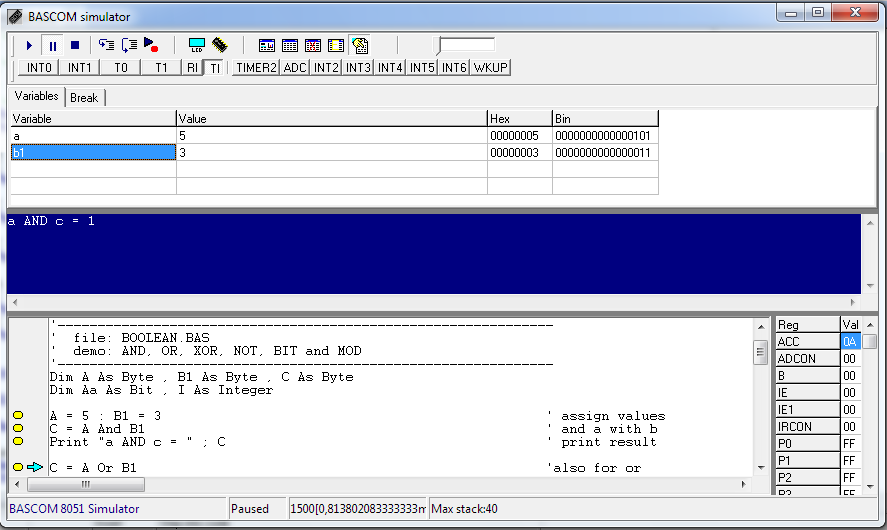The width and height of the screenshot is (887, 530).
Task: Select variable 'b1' row in watch list
Action: [x=93, y=152]
